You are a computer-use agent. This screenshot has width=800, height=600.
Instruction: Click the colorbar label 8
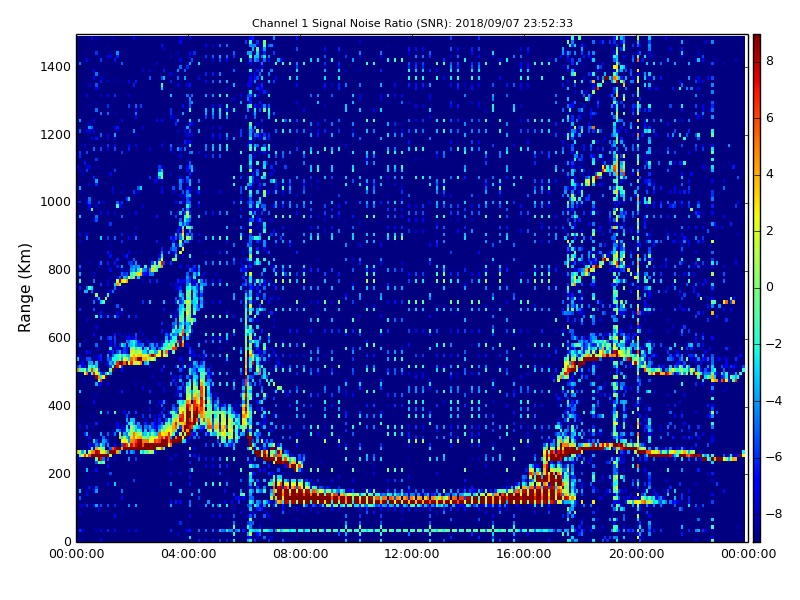[770, 61]
